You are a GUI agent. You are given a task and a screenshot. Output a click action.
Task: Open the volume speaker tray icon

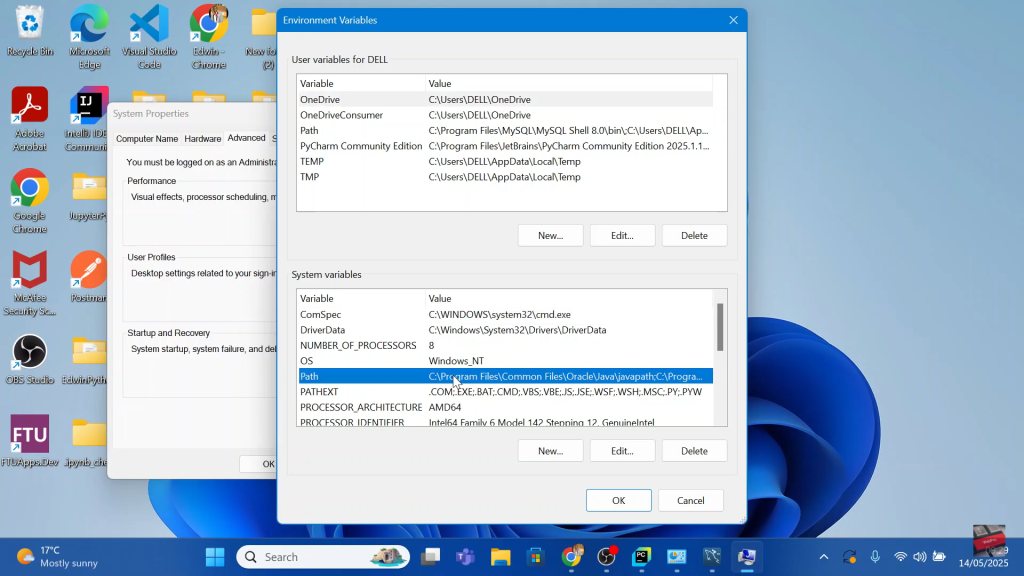pos(920,557)
